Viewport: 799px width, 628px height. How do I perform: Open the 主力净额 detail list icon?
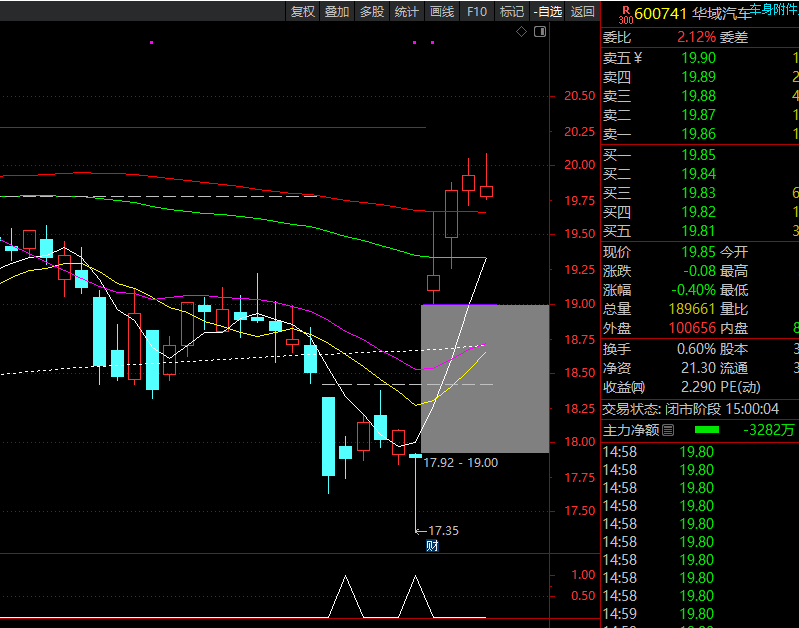click(668, 430)
